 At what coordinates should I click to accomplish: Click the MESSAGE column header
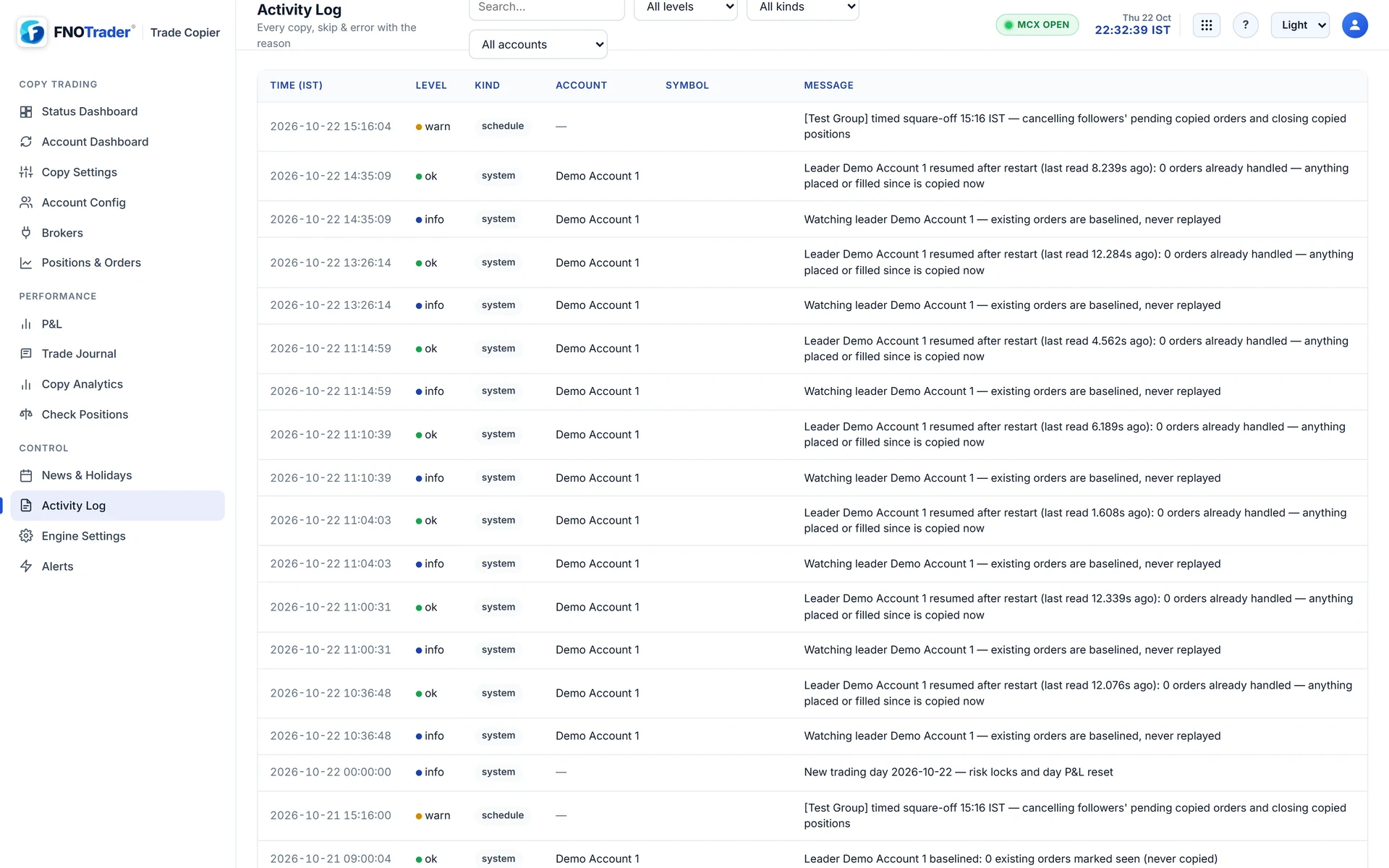pyautogui.click(x=828, y=85)
